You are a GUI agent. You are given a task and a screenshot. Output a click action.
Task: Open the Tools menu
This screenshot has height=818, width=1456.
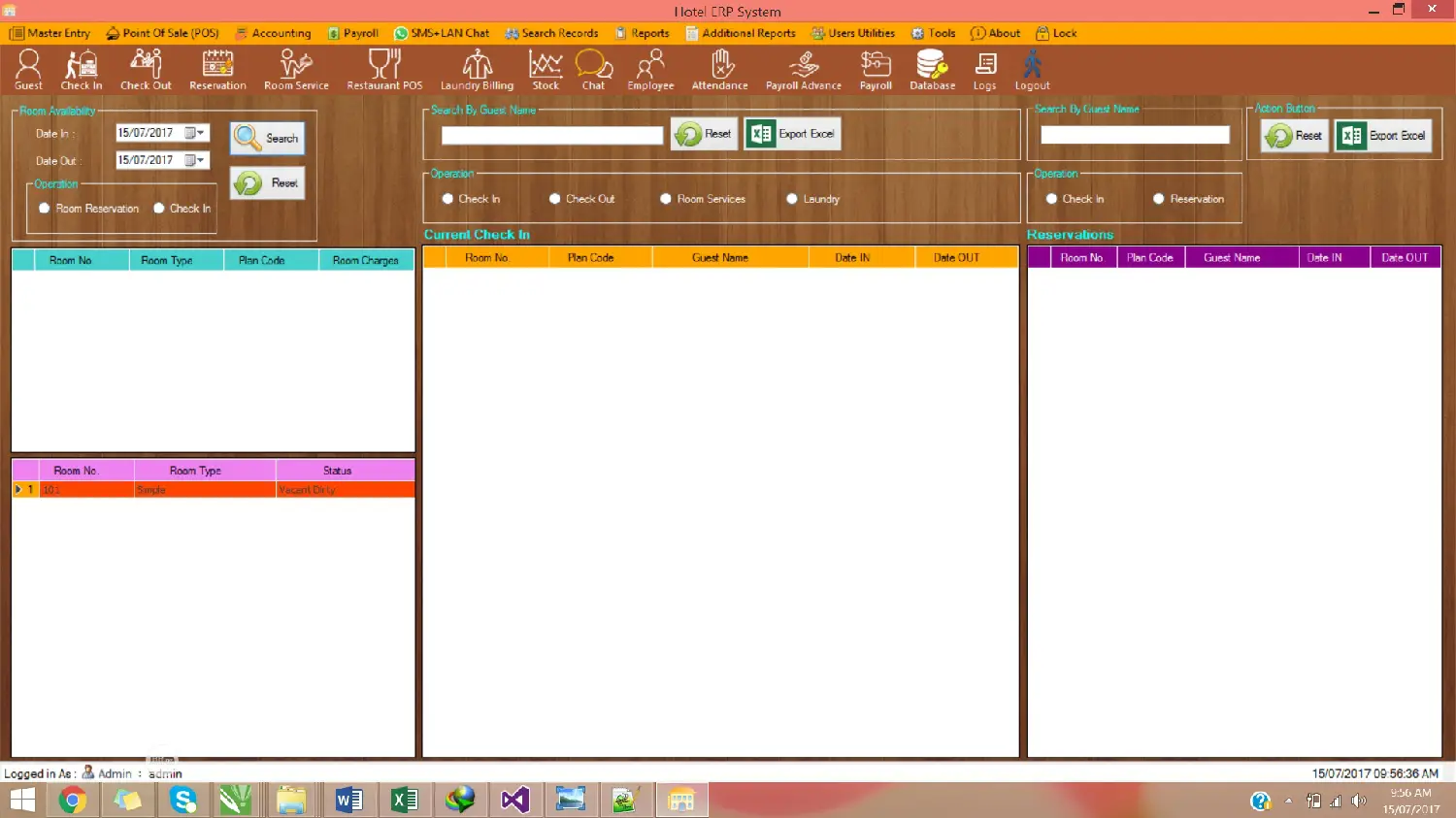pos(934,33)
